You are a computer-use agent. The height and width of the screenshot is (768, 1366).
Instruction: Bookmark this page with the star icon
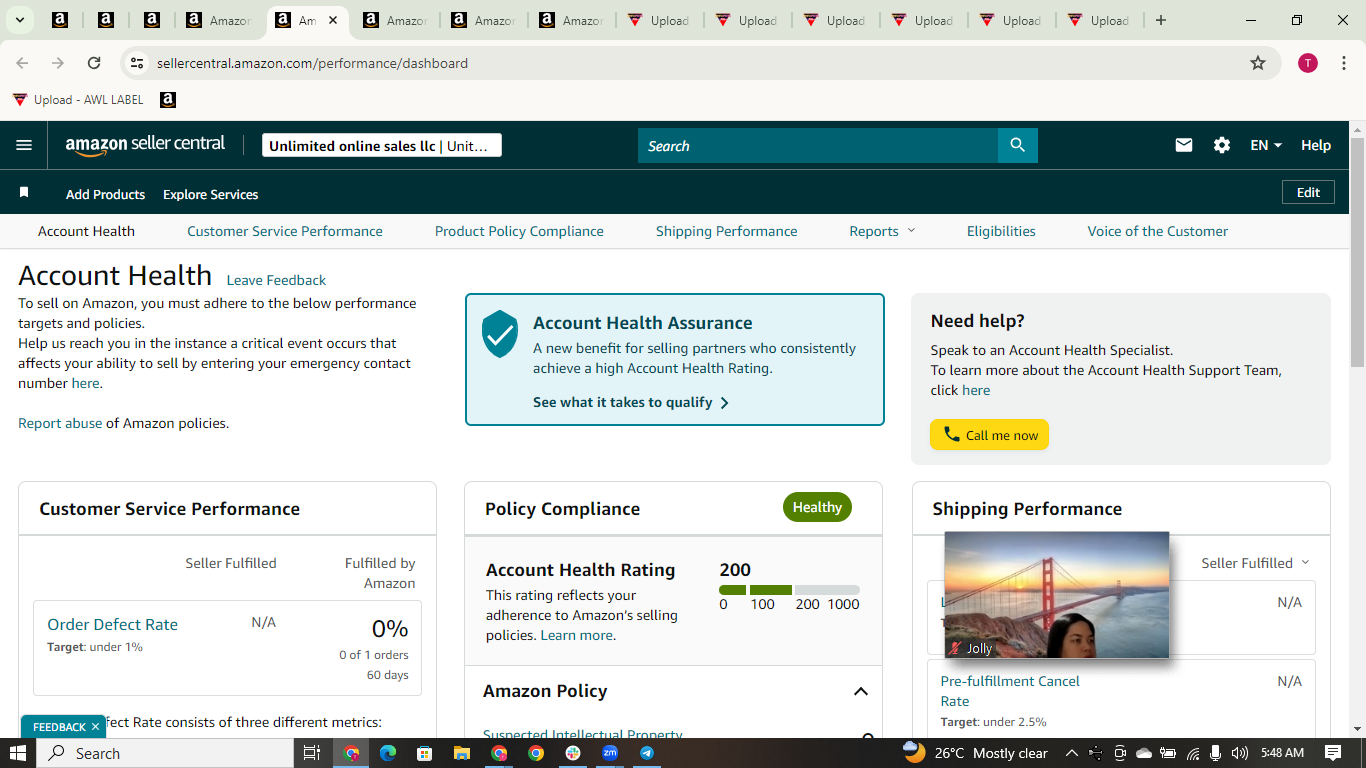point(1258,63)
